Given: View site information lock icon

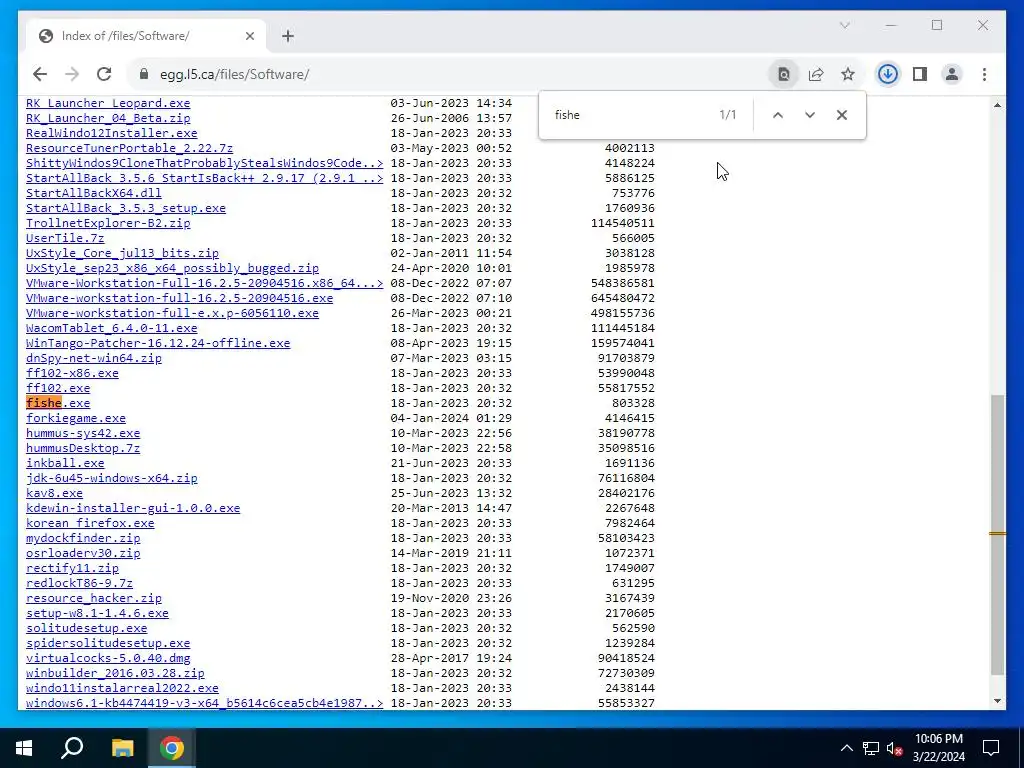Looking at the screenshot, I should (x=144, y=74).
